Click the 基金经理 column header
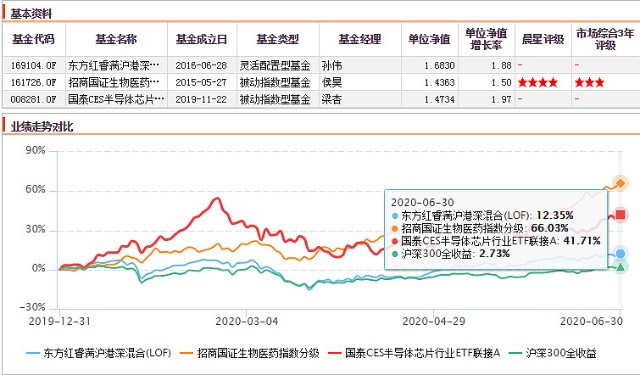 click(360, 39)
